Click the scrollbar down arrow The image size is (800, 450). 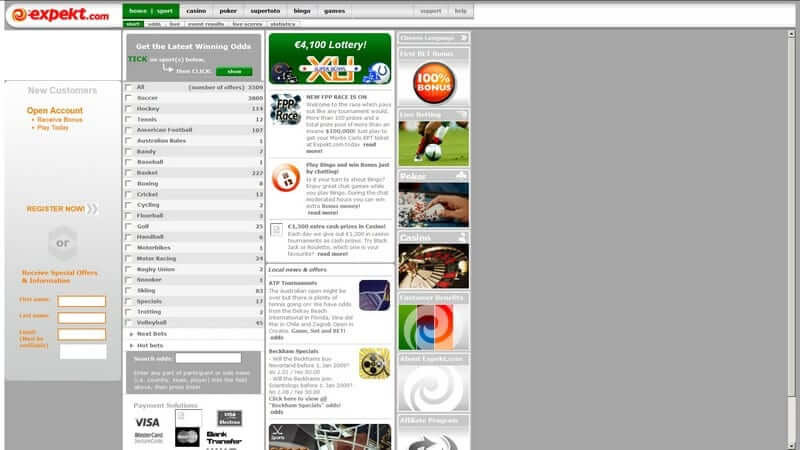click(x=791, y=446)
